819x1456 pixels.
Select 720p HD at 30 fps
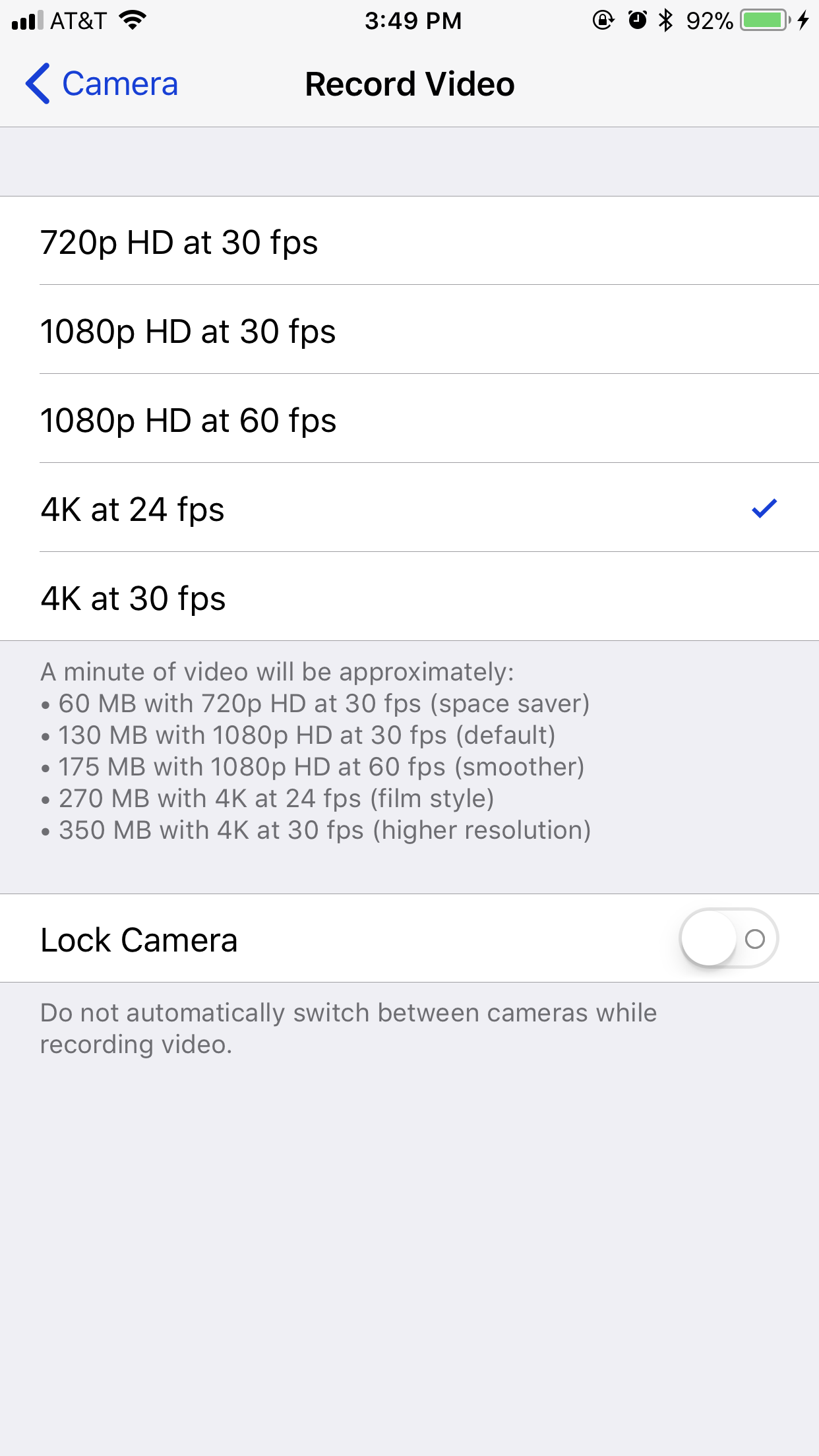coord(409,241)
